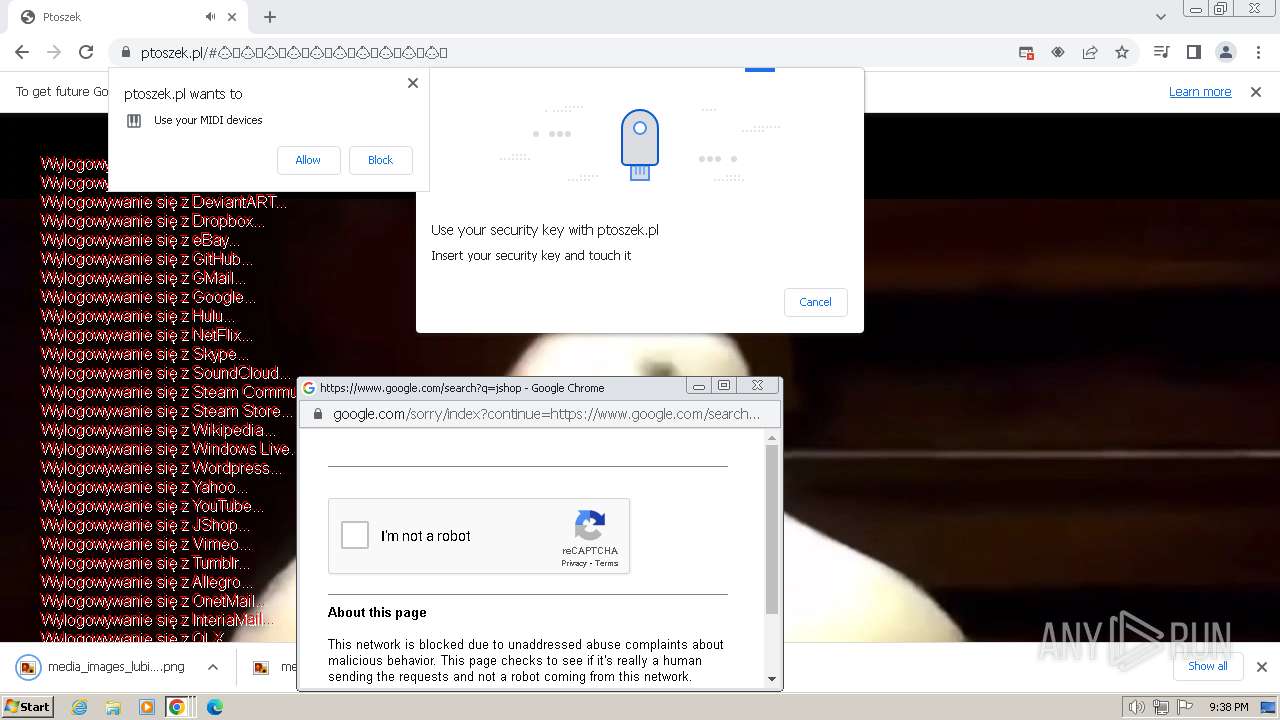The image size is (1280, 720).
Task: Launch Microsoft Edge from the taskbar
Action: click(214, 707)
